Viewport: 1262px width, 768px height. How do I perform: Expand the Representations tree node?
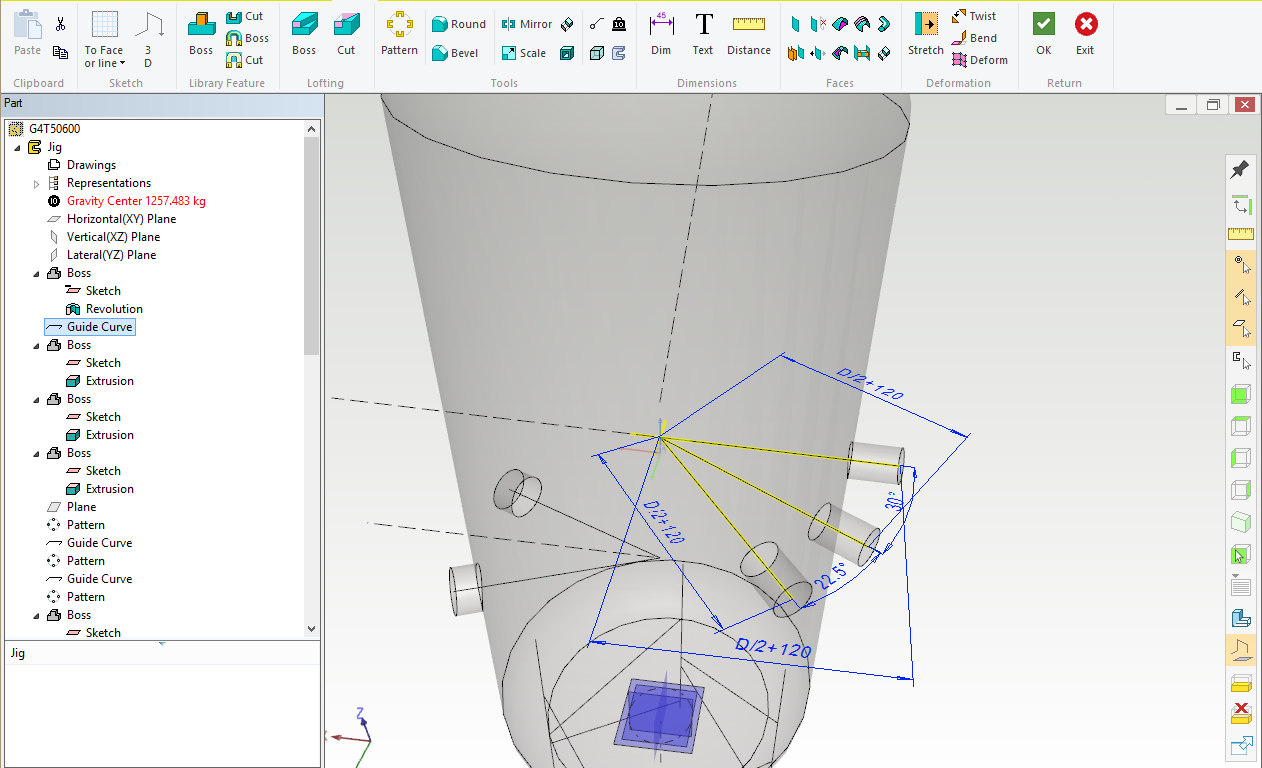coord(37,184)
